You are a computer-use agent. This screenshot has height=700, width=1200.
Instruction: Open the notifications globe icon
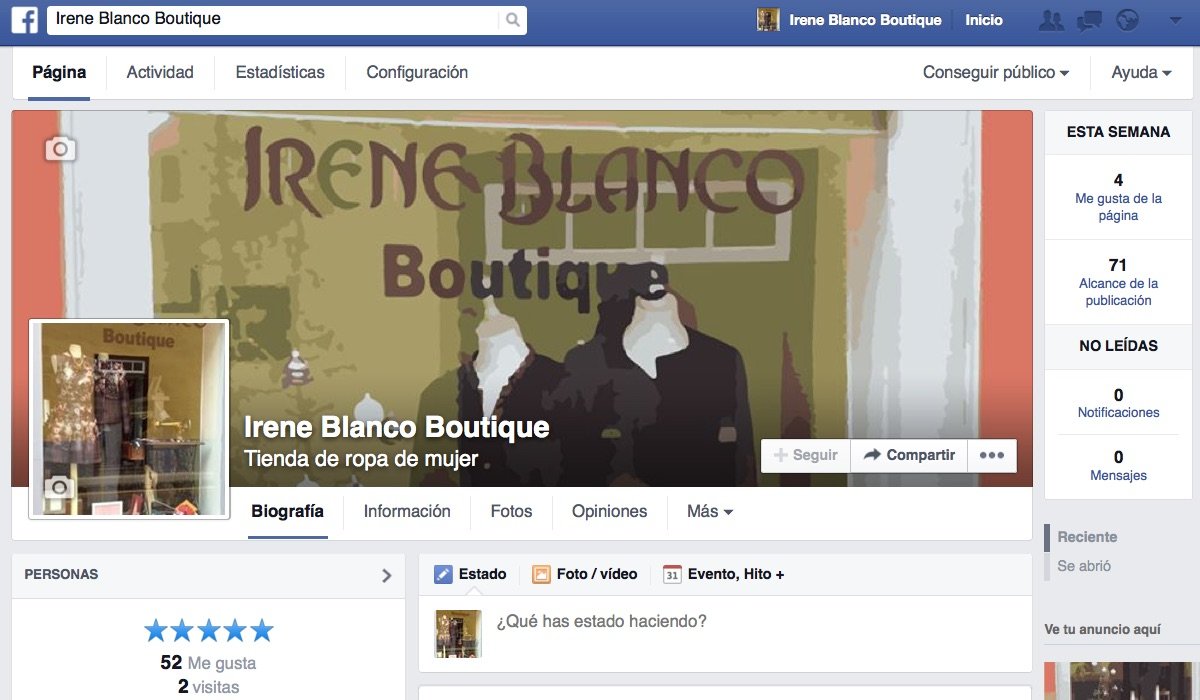1128,20
